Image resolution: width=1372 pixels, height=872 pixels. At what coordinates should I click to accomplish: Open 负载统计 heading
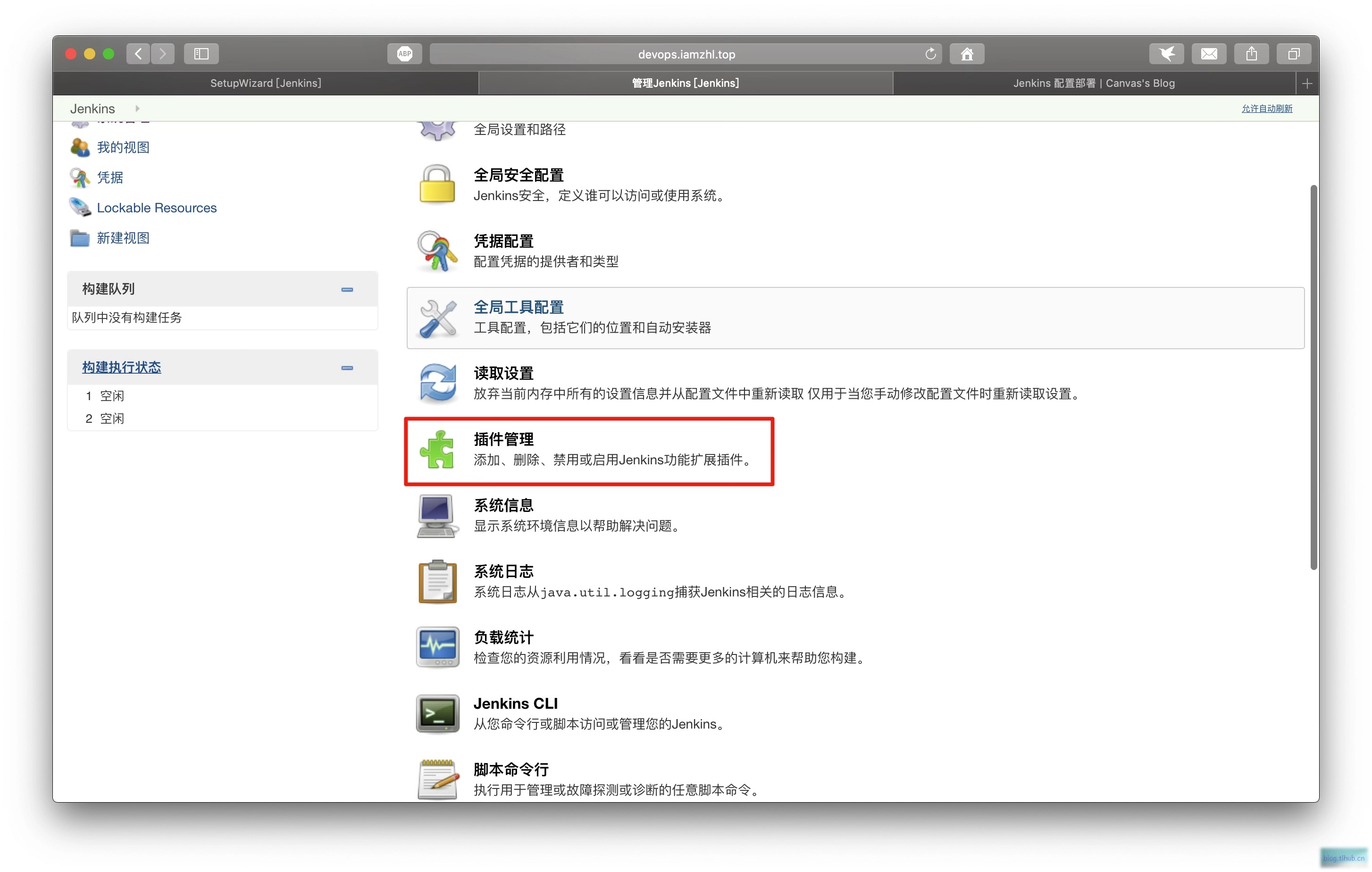(504, 638)
